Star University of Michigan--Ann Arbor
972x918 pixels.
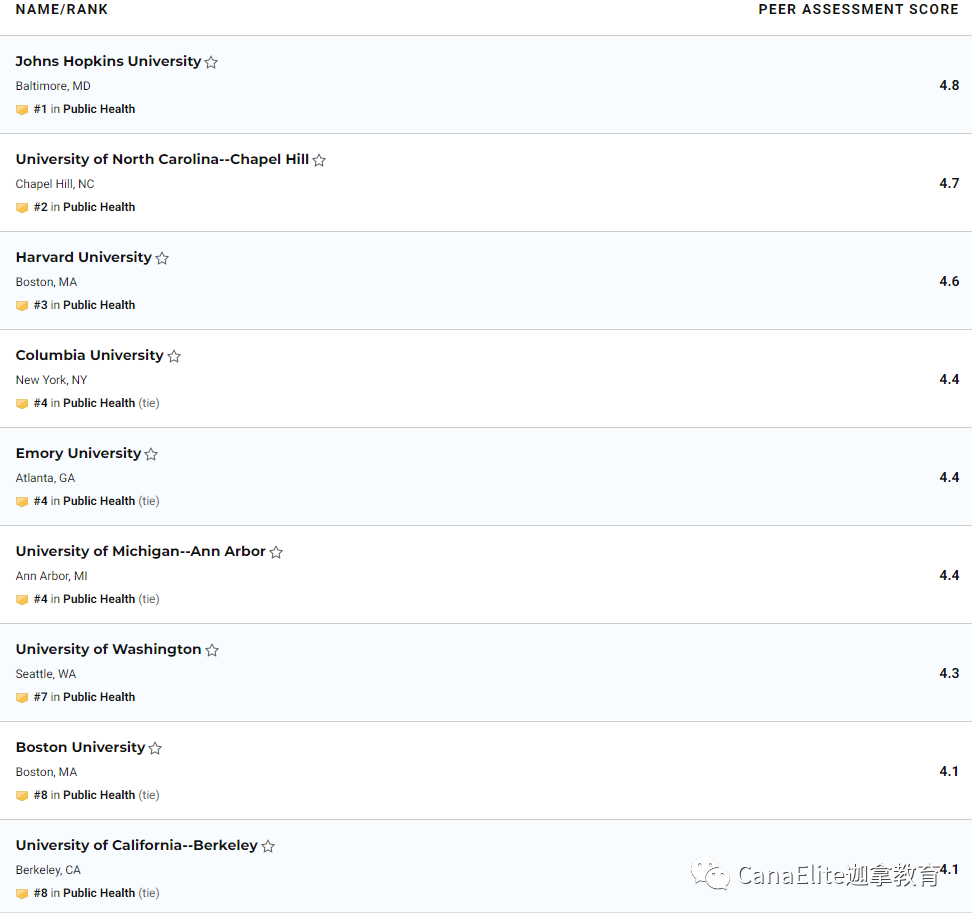tap(276, 552)
